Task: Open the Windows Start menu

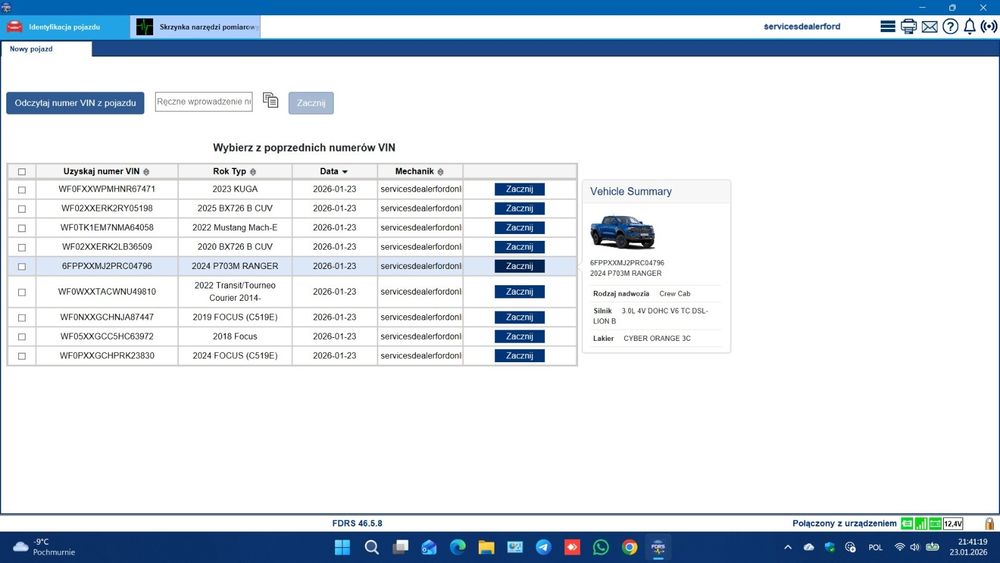Action: pyautogui.click(x=342, y=547)
